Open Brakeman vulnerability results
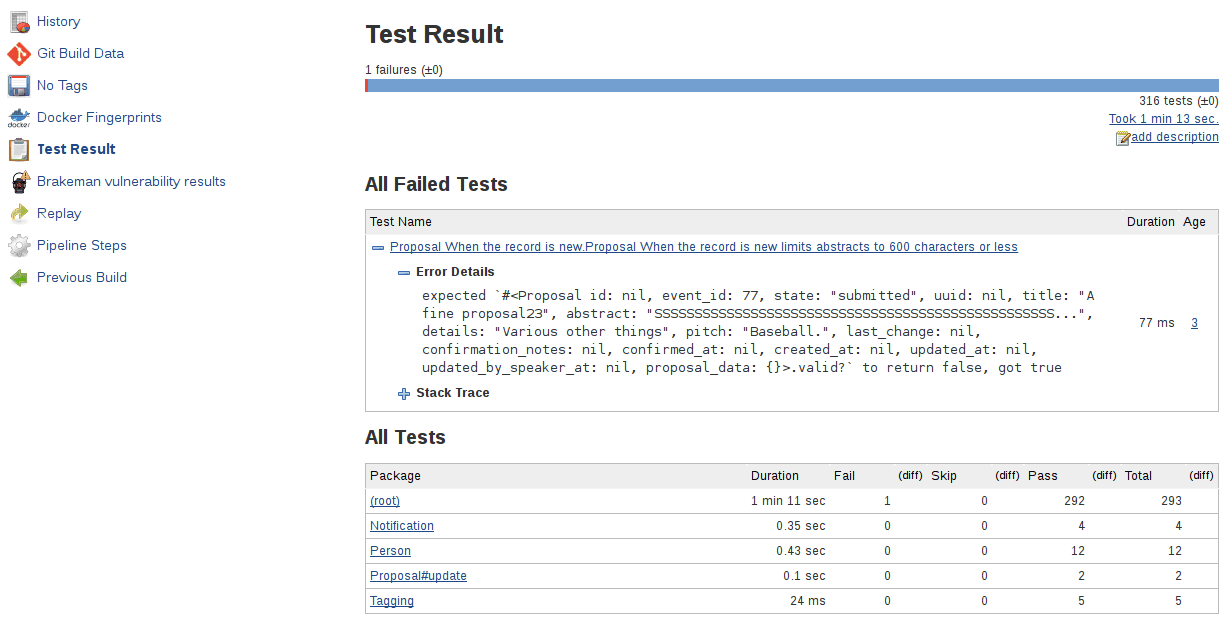 (18, 181)
